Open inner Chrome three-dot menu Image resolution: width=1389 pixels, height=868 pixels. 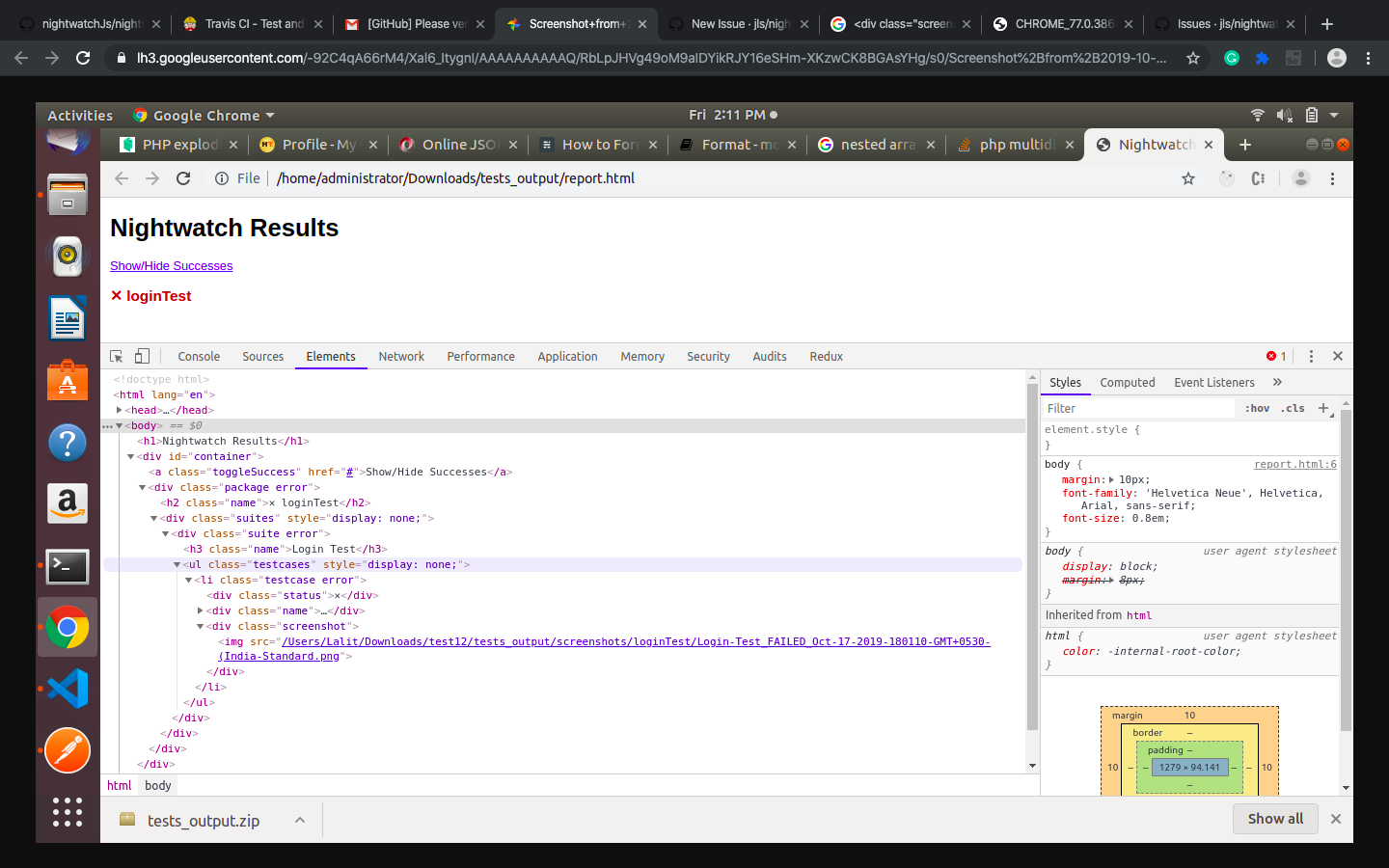point(1332,178)
